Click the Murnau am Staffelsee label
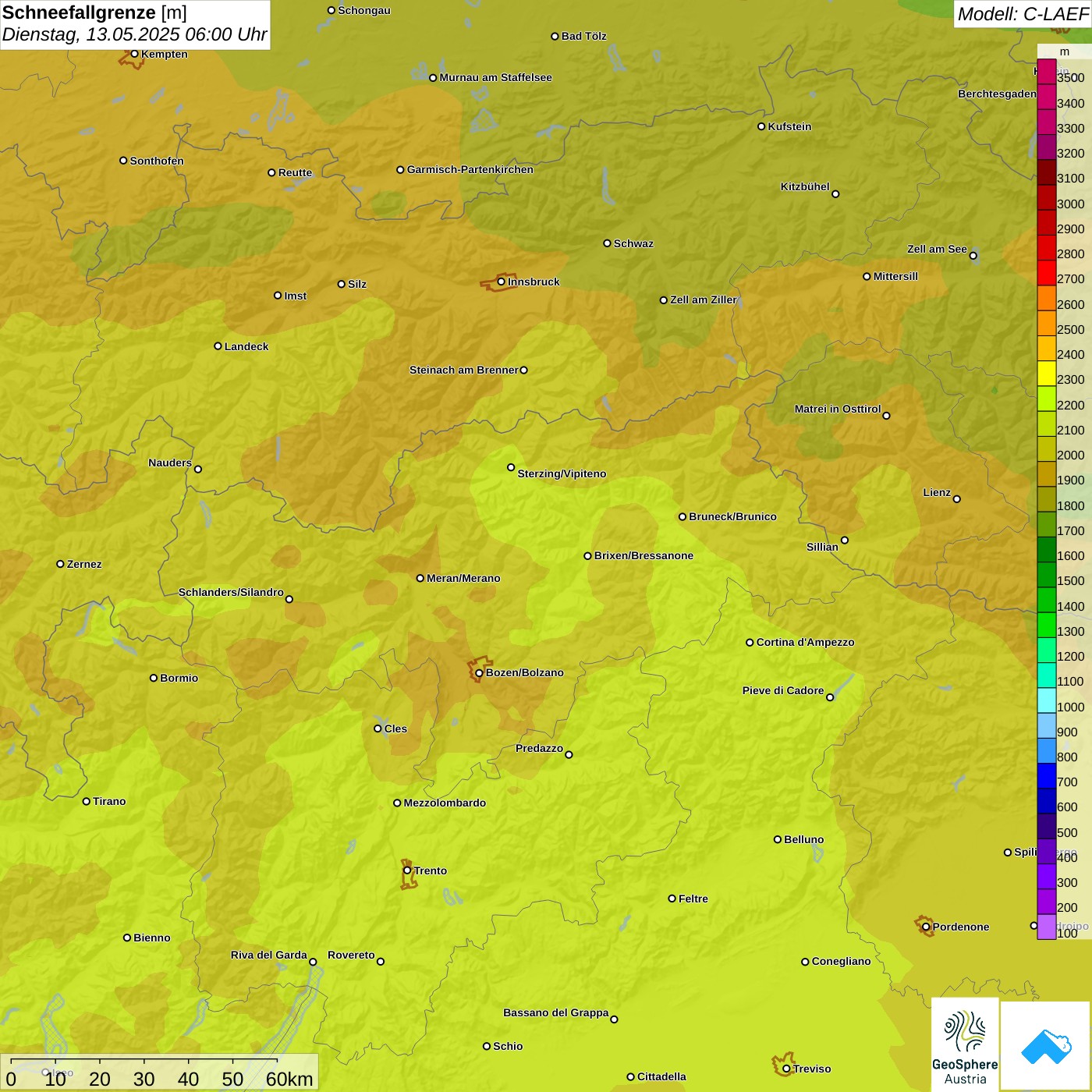1092x1092 pixels. click(495, 77)
